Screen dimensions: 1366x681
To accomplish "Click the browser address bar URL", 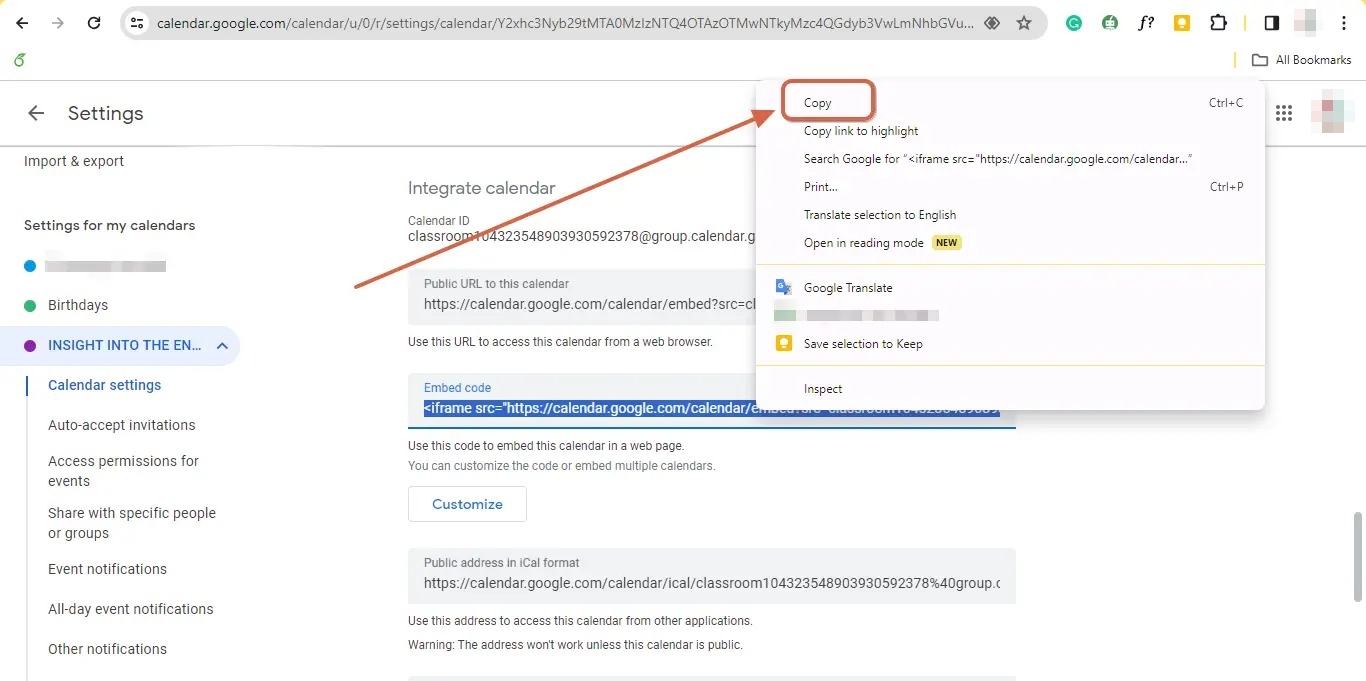I will [x=565, y=23].
